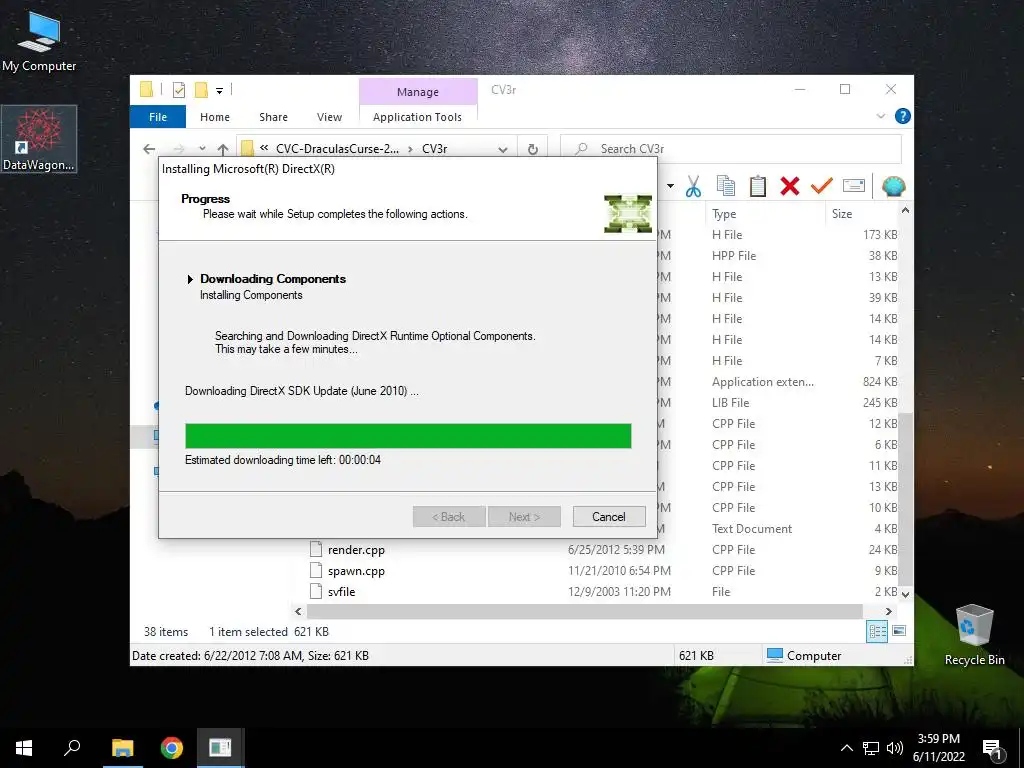Click the Paste clipboard icon in Explorer toolbar

(x=758, y=186)
